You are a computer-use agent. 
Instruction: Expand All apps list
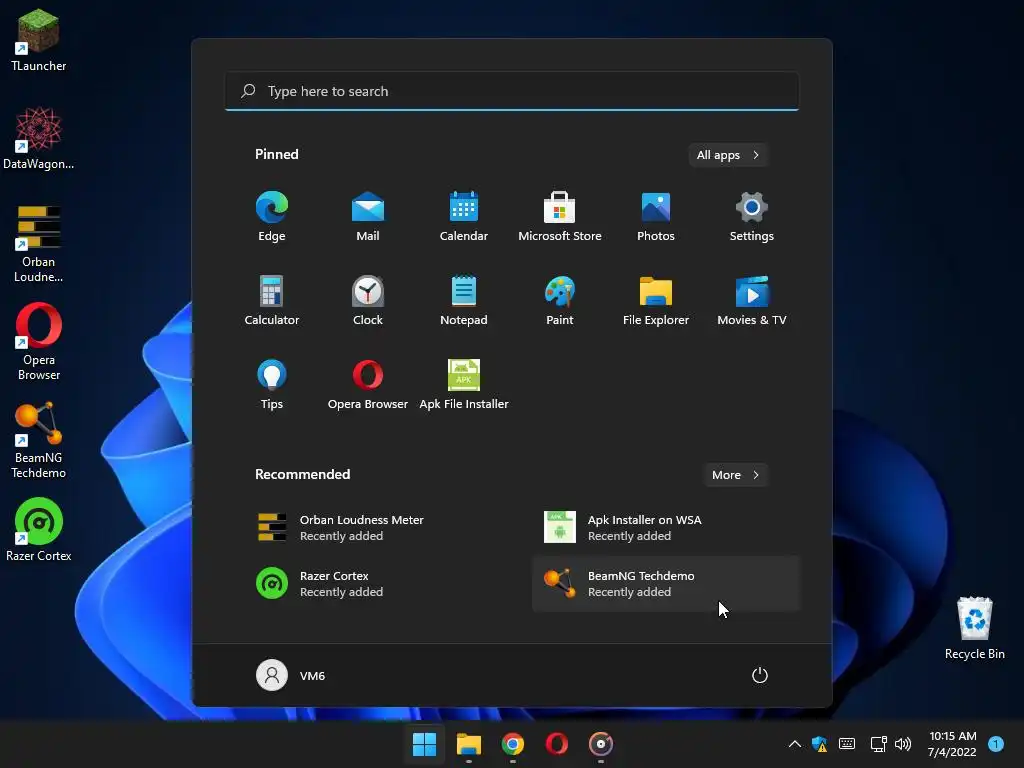(x=728, y=155)
